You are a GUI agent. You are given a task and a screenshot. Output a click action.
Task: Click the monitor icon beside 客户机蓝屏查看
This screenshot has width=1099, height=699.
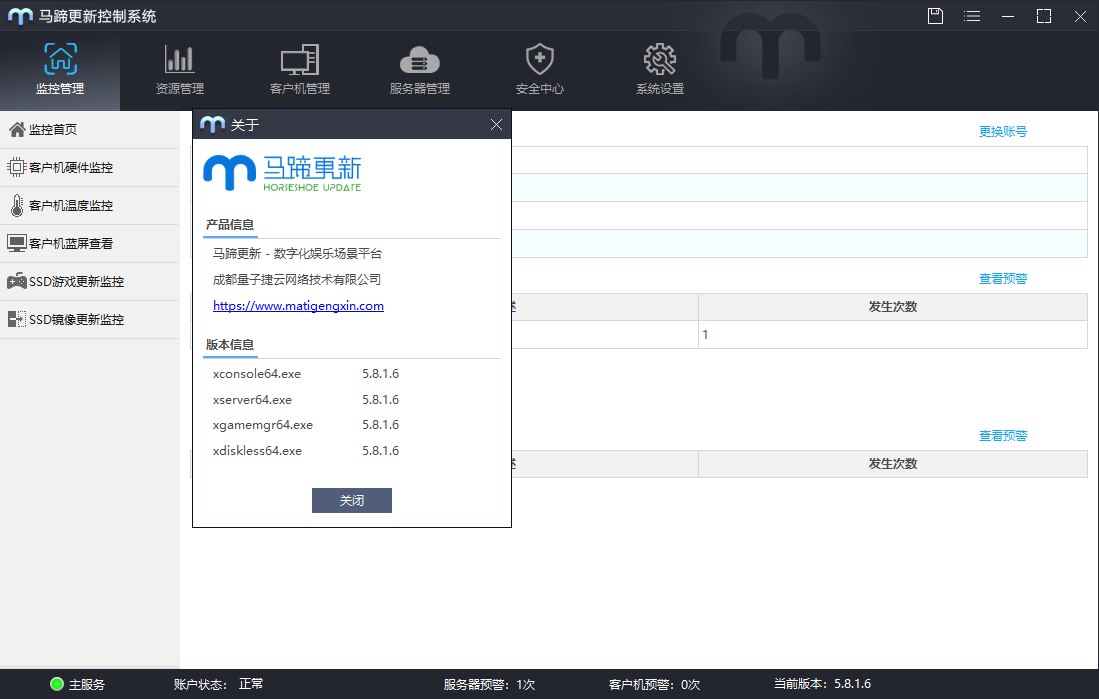(x=17, y=243)
